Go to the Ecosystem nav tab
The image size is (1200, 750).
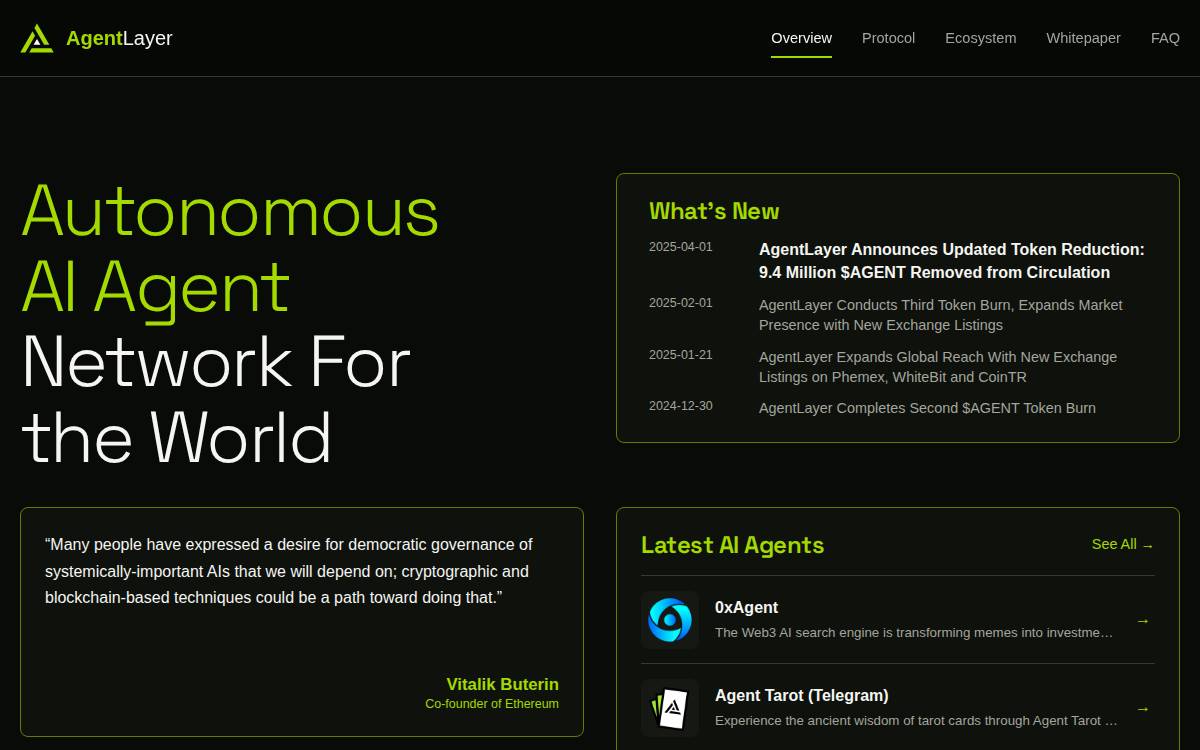click(980, 38)
